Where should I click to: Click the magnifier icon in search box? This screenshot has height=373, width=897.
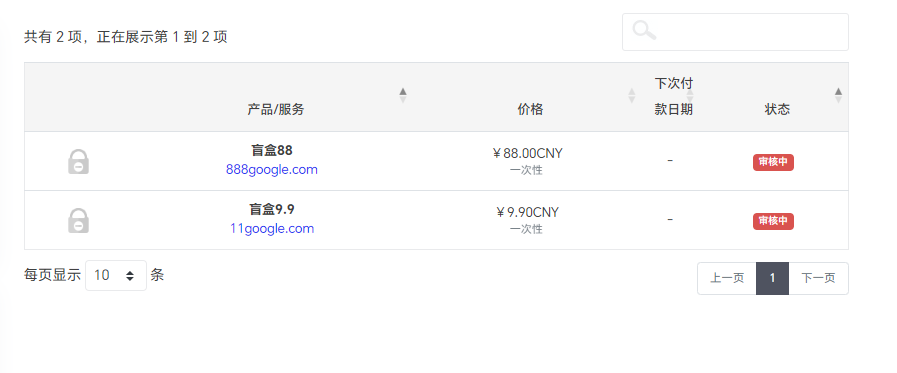(x=644, y=30)
